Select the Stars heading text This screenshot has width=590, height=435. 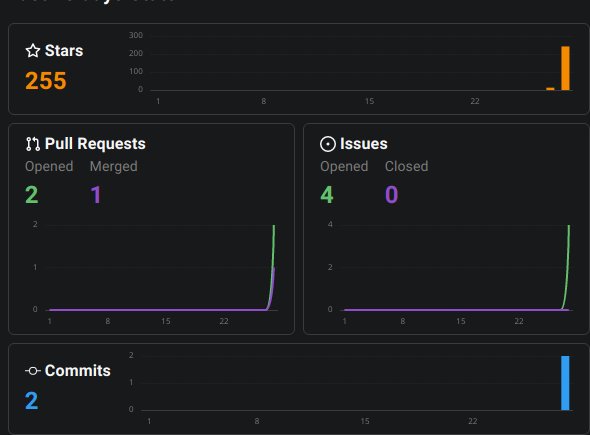[64, 51]
